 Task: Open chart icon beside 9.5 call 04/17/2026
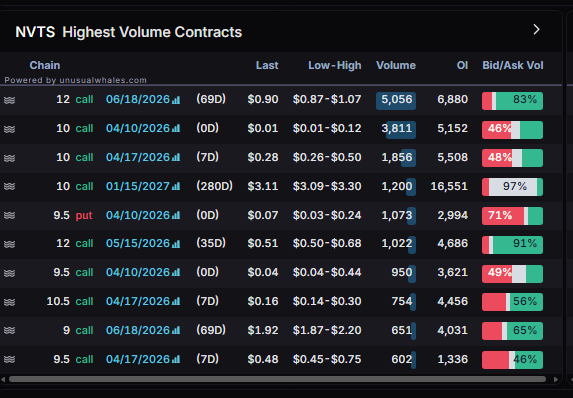(176, 359)
